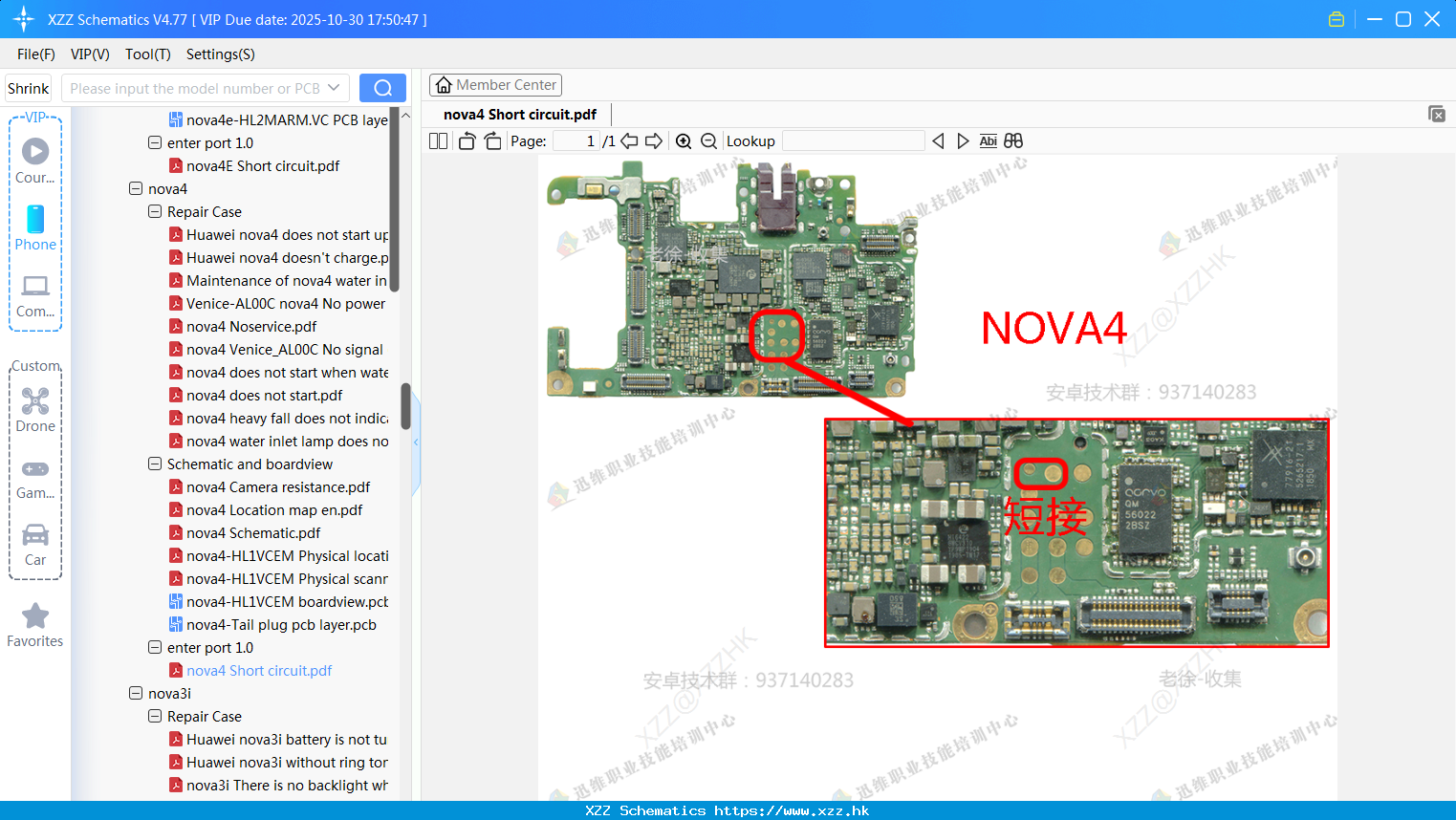Image resolution: width=1456 pixels, height=820 pixels.
Task: Zoom out of the PDF
Action: (708, 140)
